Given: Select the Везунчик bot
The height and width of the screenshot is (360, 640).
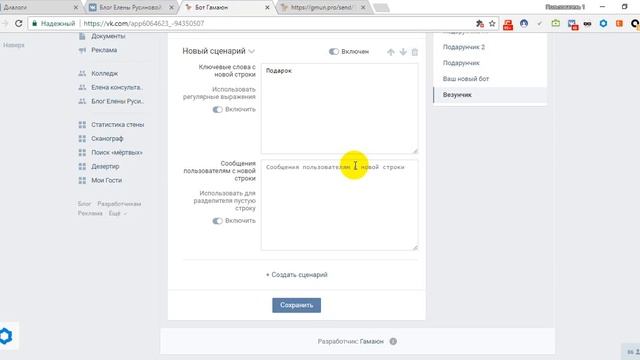Looking at the screenshot, I should click(x=490, y=95).
